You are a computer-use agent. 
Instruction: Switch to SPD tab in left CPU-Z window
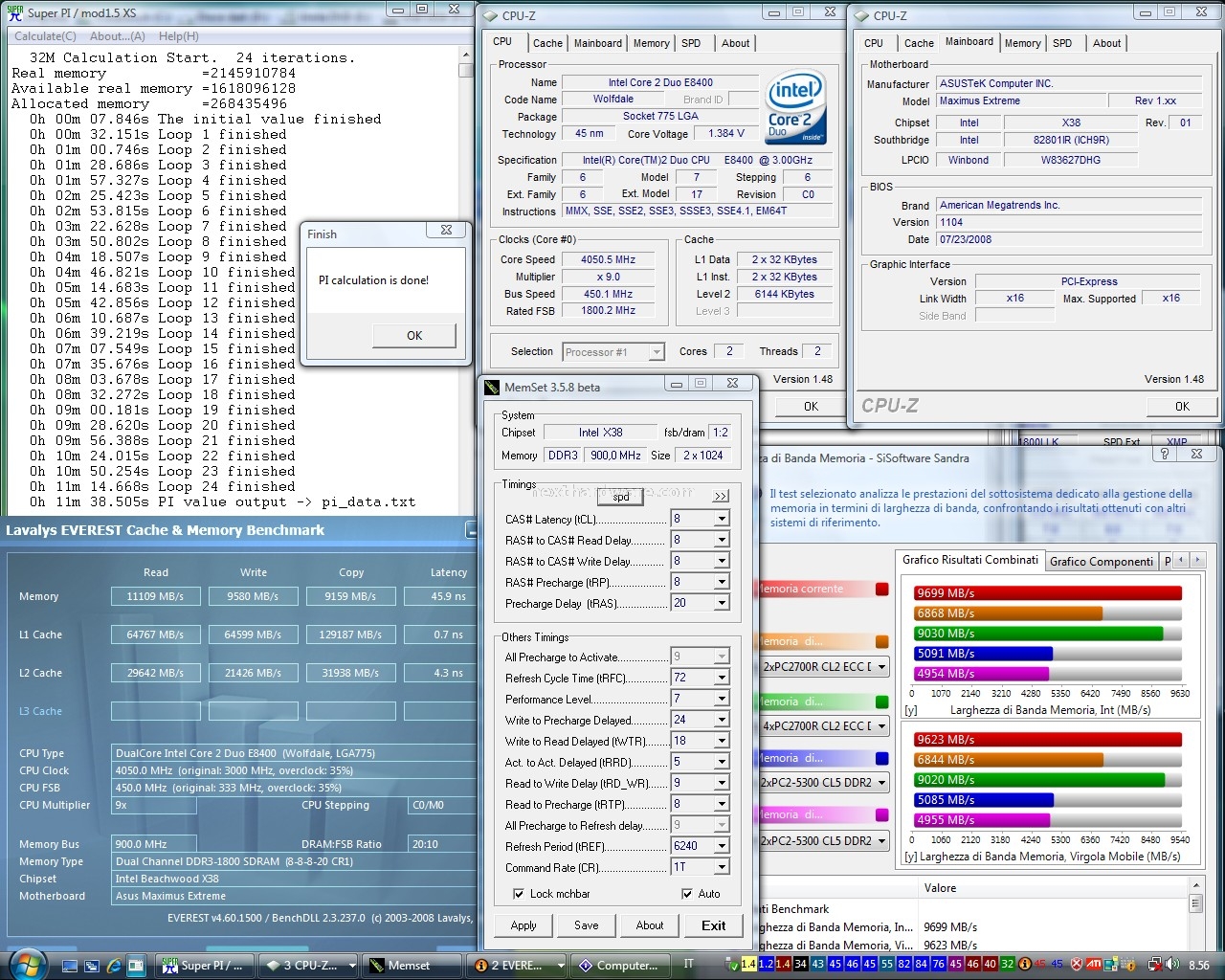pyautogui.click(x=691, y=43)
